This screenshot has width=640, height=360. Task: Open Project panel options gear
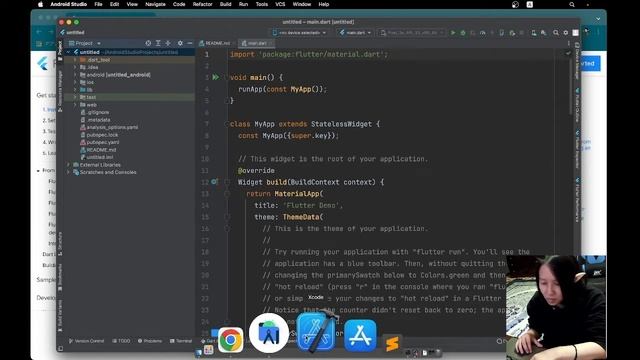180,43
